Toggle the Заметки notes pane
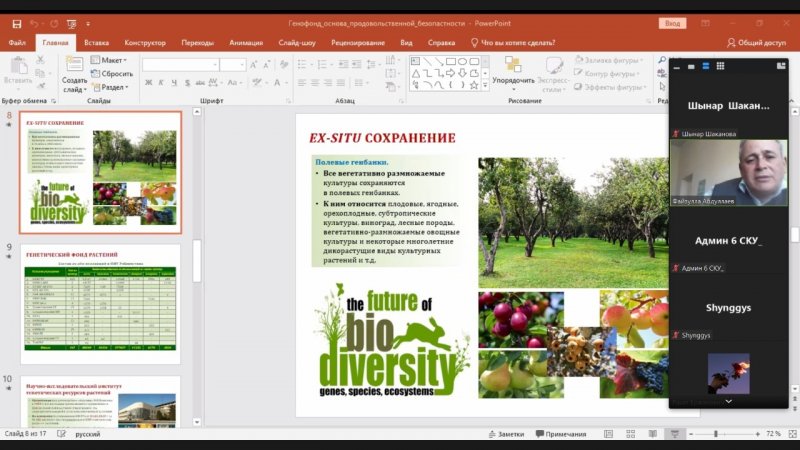 (x=506, y=434)
